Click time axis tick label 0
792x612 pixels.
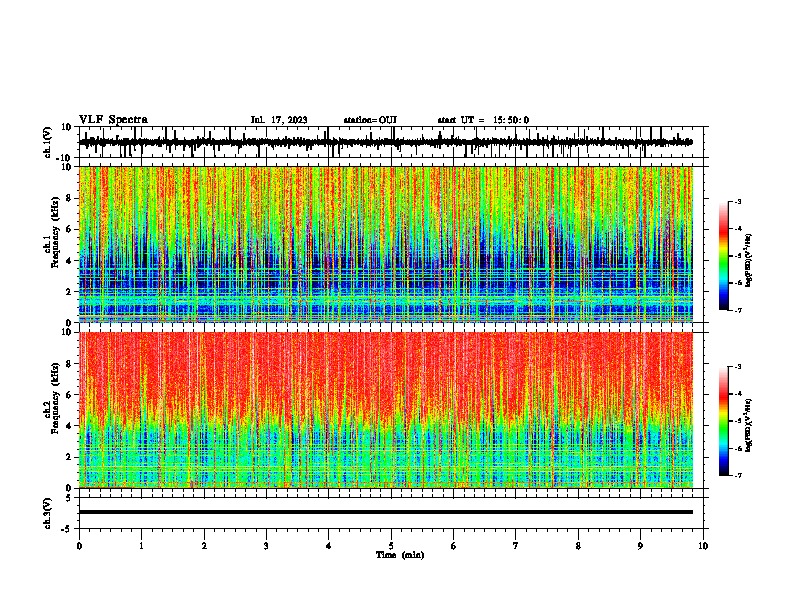79,545
